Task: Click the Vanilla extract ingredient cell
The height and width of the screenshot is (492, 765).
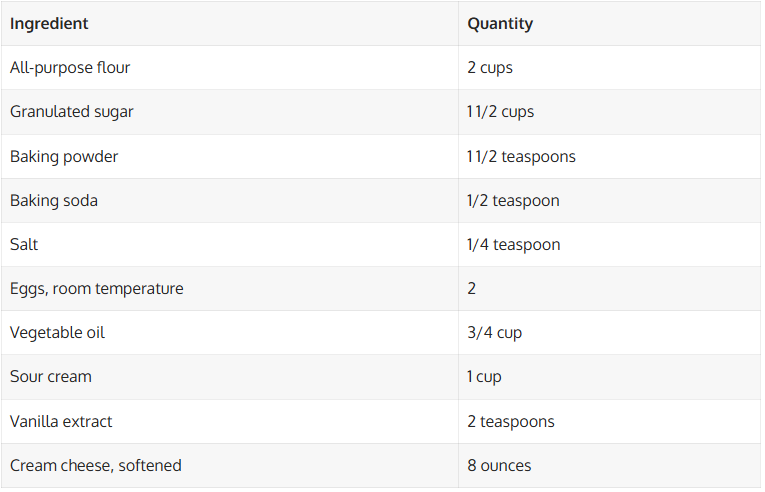Action: (61, 421)
